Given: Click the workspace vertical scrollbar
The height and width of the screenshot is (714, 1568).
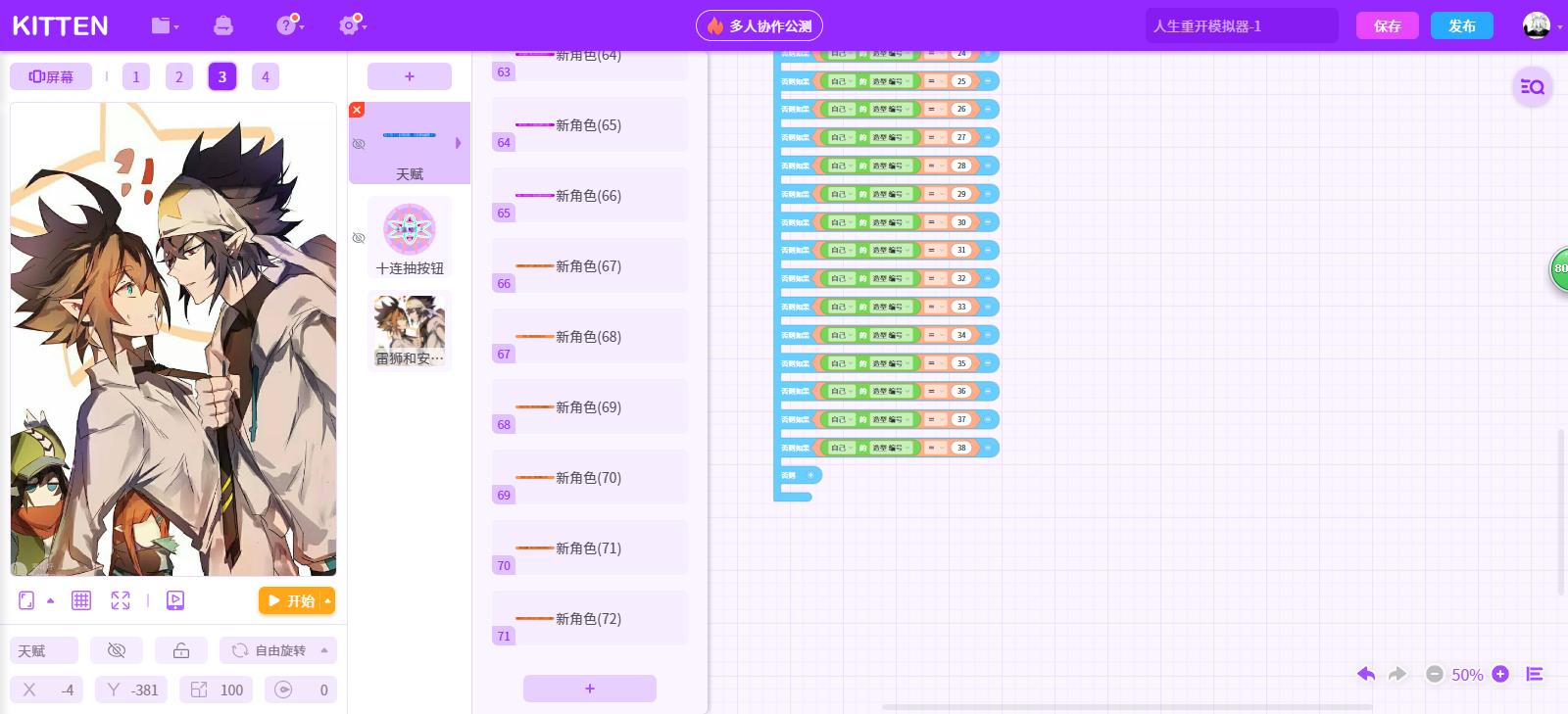Looking at the screenshot, I should [x=1561, y=511].
